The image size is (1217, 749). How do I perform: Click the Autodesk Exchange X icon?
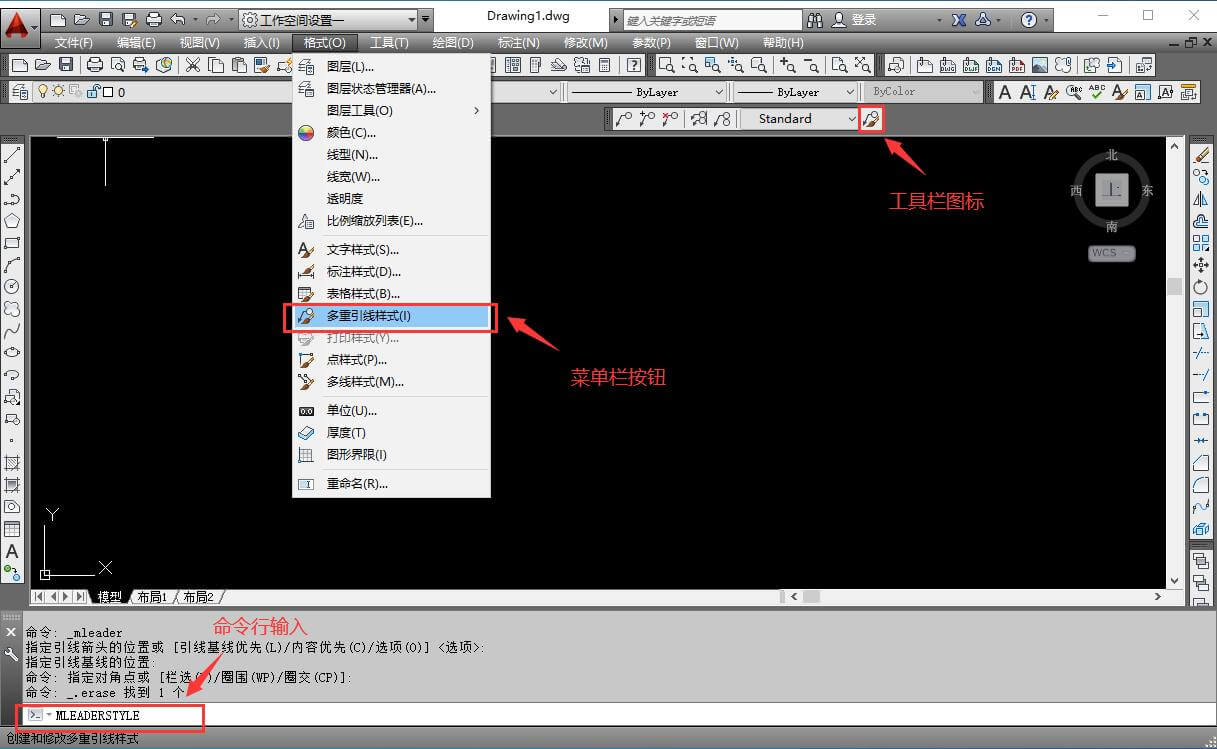click(x=959, y=19)
